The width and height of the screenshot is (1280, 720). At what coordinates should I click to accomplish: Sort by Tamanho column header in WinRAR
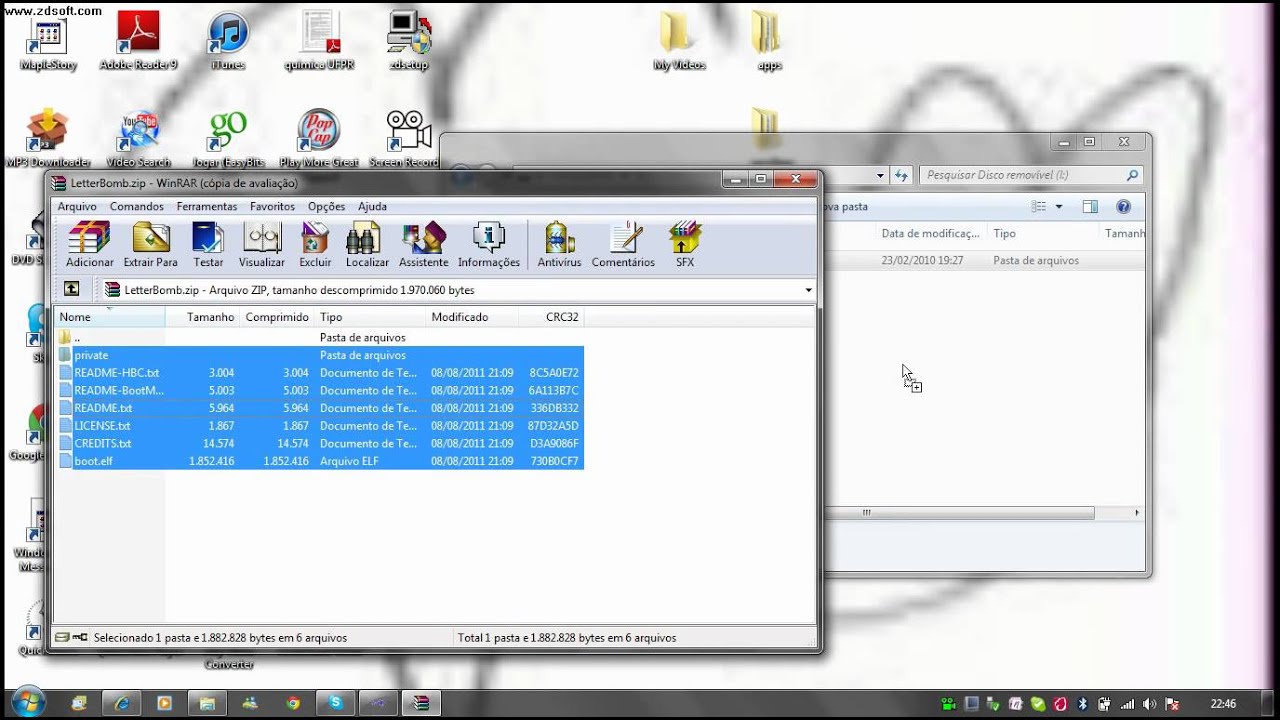[202, 317]
